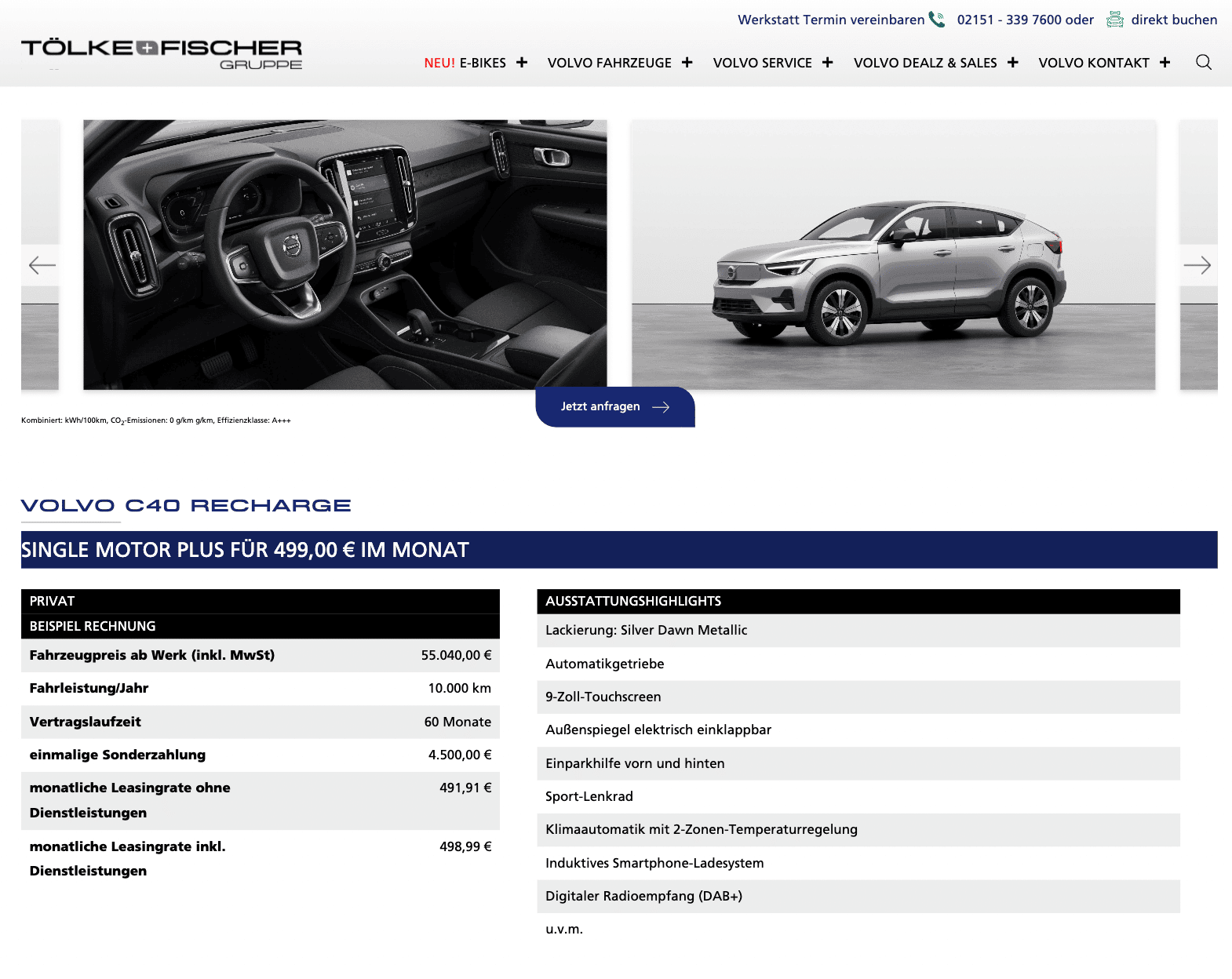Click Werkstatt Termin vereinbaren link
The height and width of the screenshot is (979, 1232).
[x=831, y=20]
